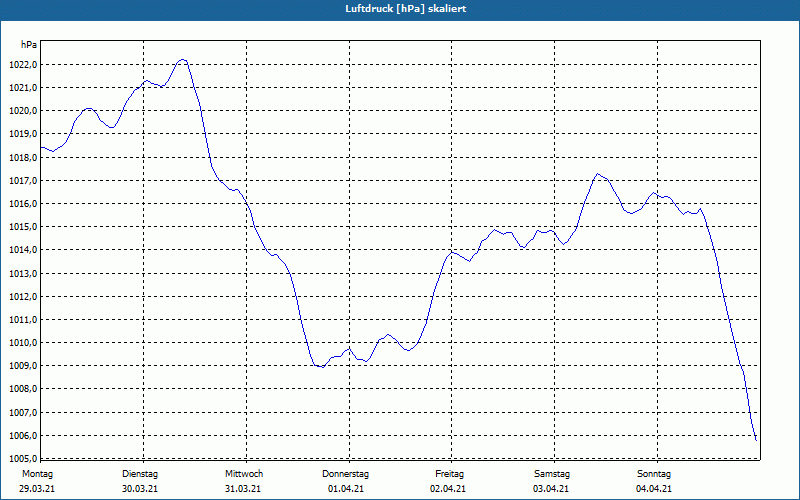Image resolution: width=800 pixels, height=500 pixels.
Task: Click the curve's end point near 1006 hPa
Action: [756, 439]
